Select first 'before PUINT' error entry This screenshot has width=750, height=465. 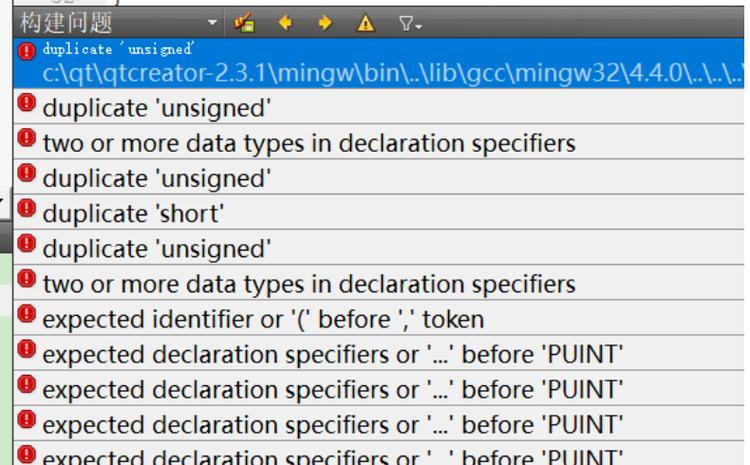coord(378,353)
